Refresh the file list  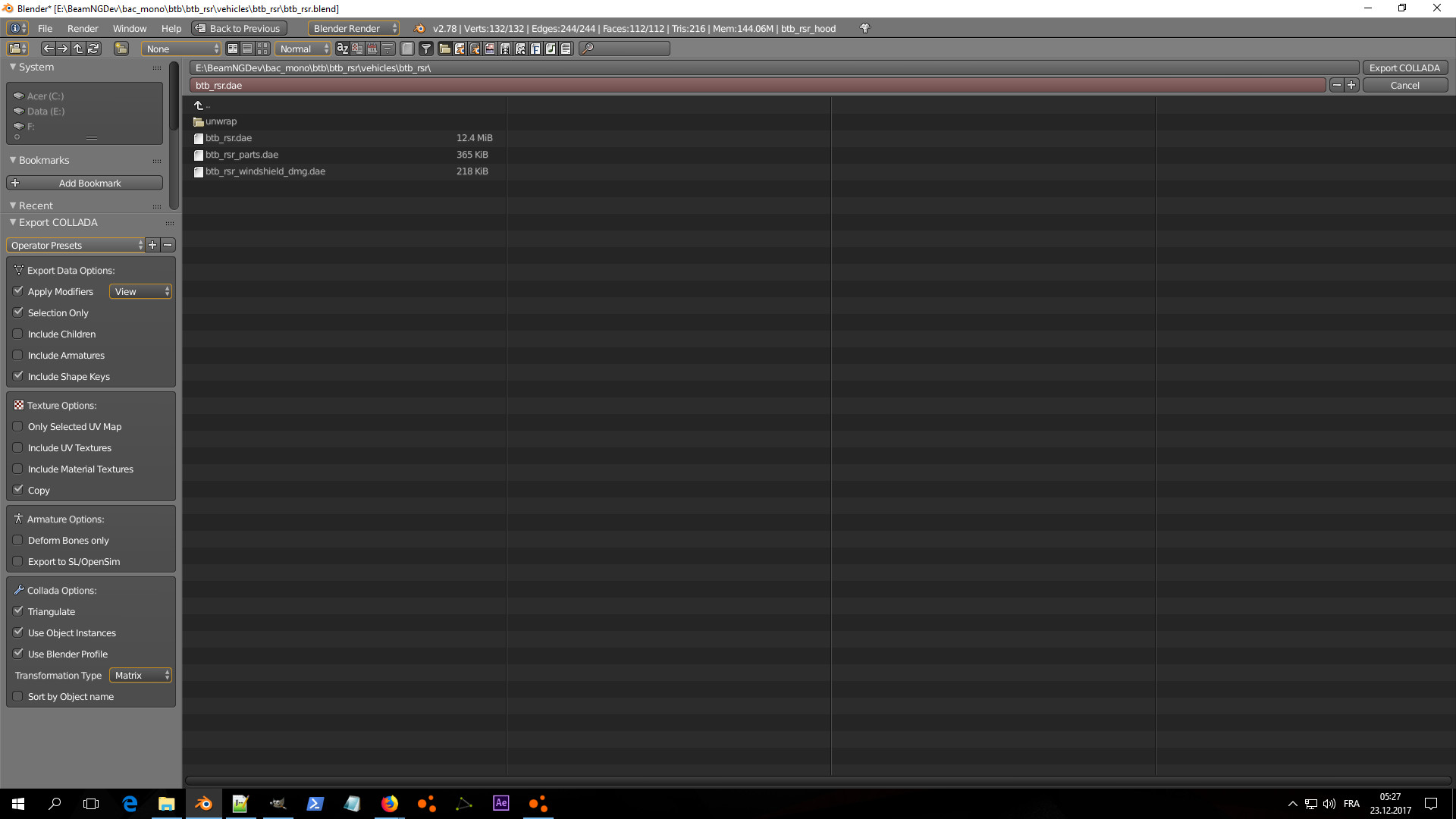coord(93,49)
